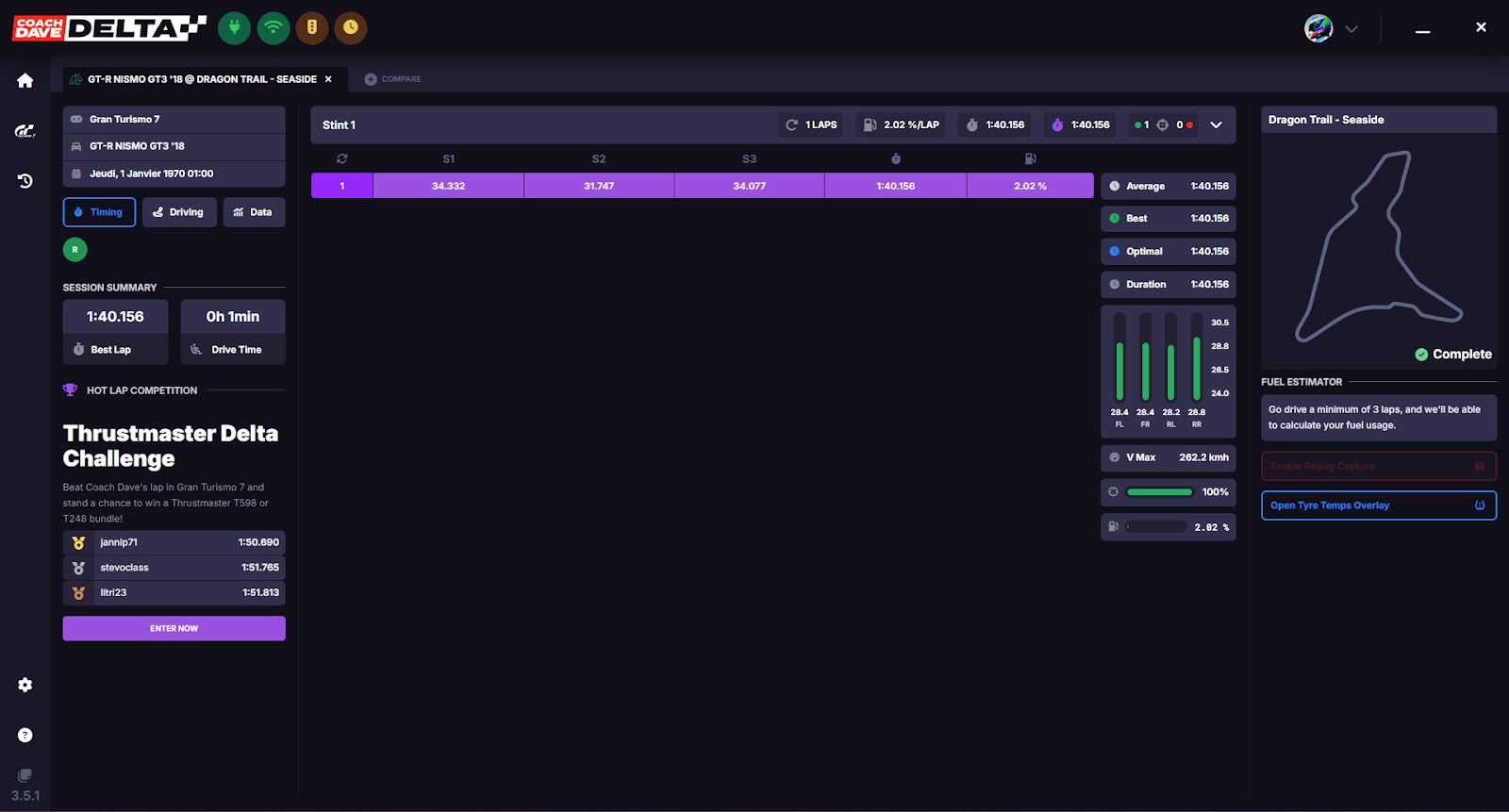Click the 31.747 sector 2 cell
Viewport: 1509px width, 812px height.
[x=599, y=186]
